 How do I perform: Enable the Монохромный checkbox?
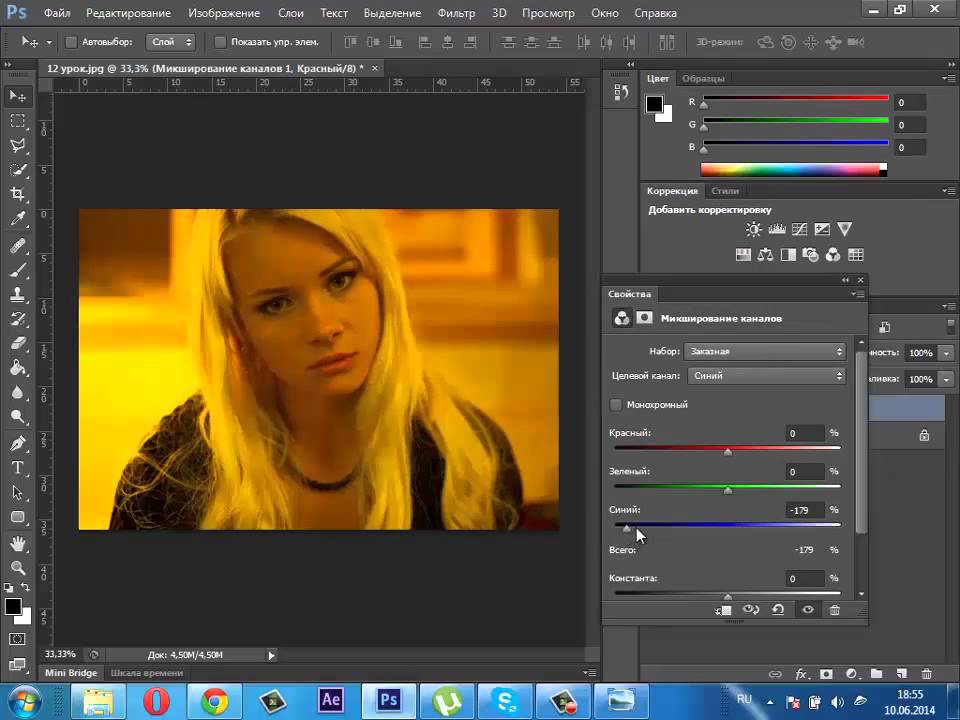point(616,405)
